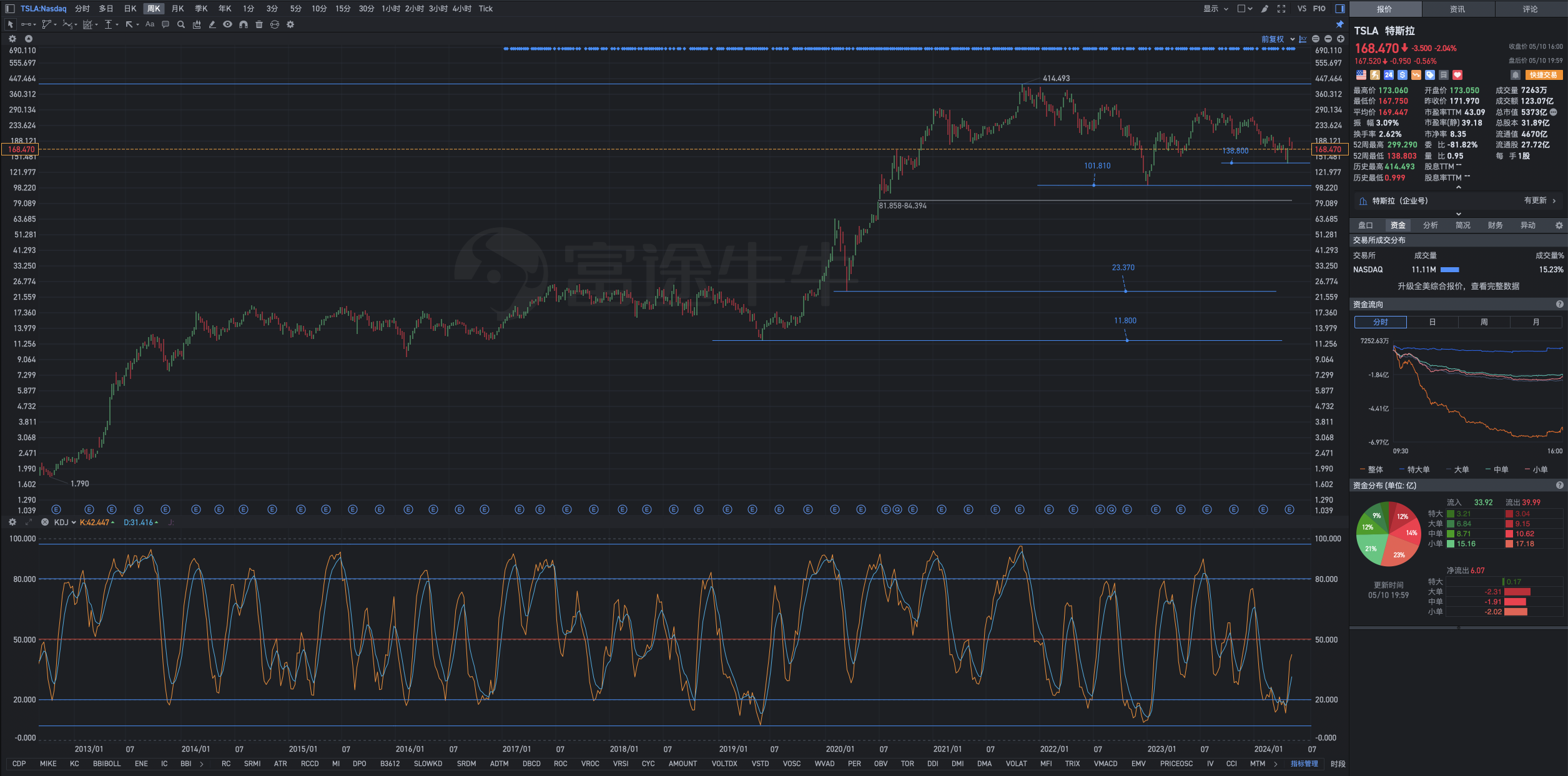Expand more indicators chevron after MTM
Viewport: 1568px width, 776px height.
click(1275, 764)
